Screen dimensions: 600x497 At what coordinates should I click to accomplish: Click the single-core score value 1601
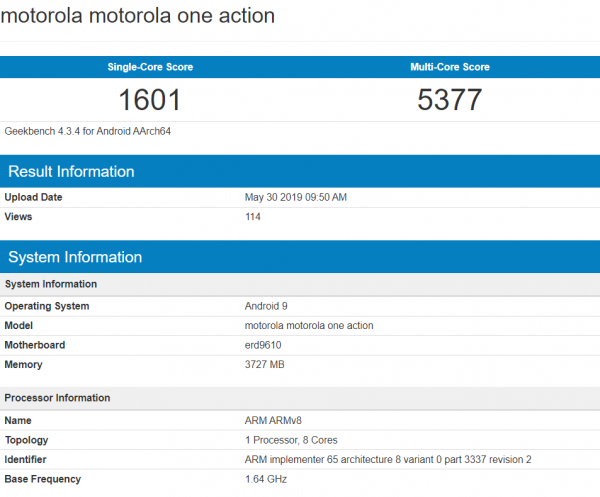point(150,100)
